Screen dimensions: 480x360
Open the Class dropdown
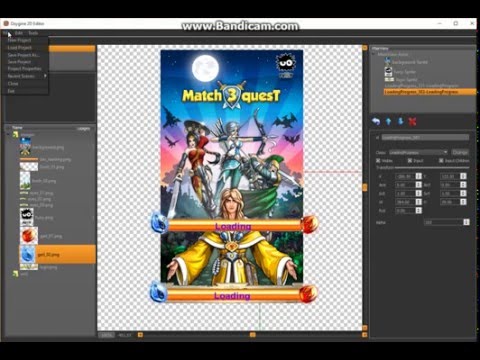point(418,152)
